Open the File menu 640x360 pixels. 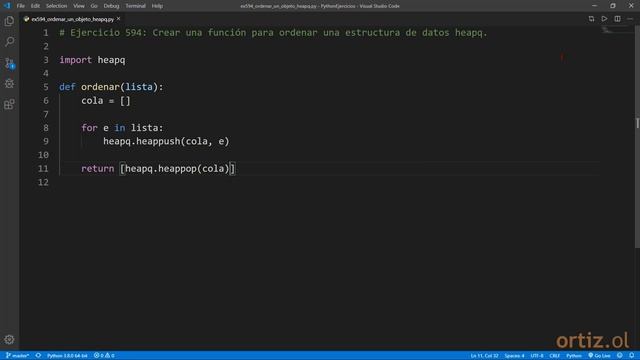click(x=20, y=6)
